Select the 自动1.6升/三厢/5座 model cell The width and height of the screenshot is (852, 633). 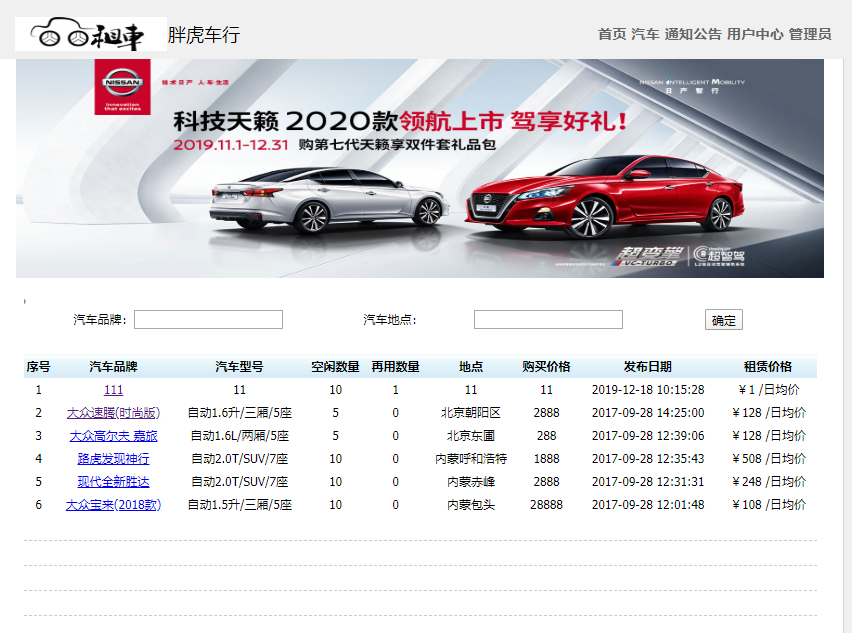240,413
